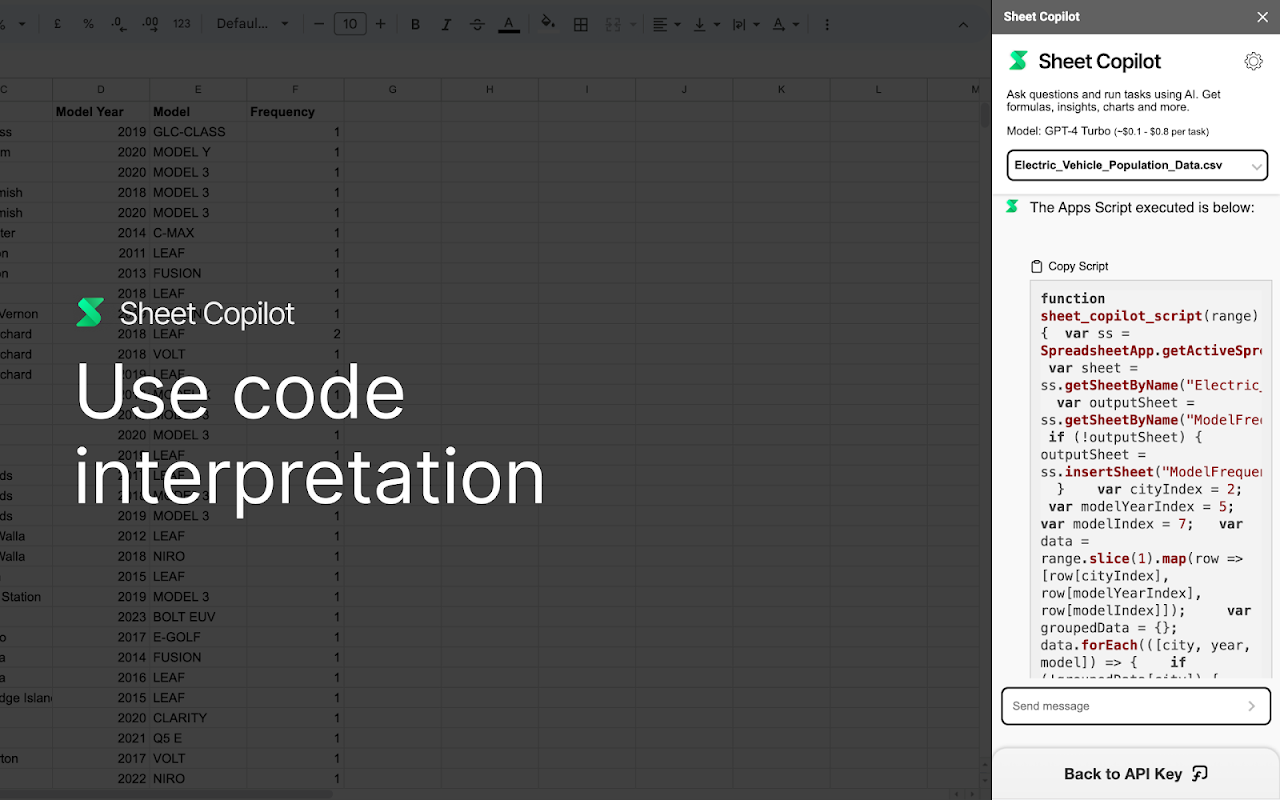The width and height of the screenshot is (1280, 800).
Task: Collapse the toolbar with the up chevron
Action: click(963, 24)
